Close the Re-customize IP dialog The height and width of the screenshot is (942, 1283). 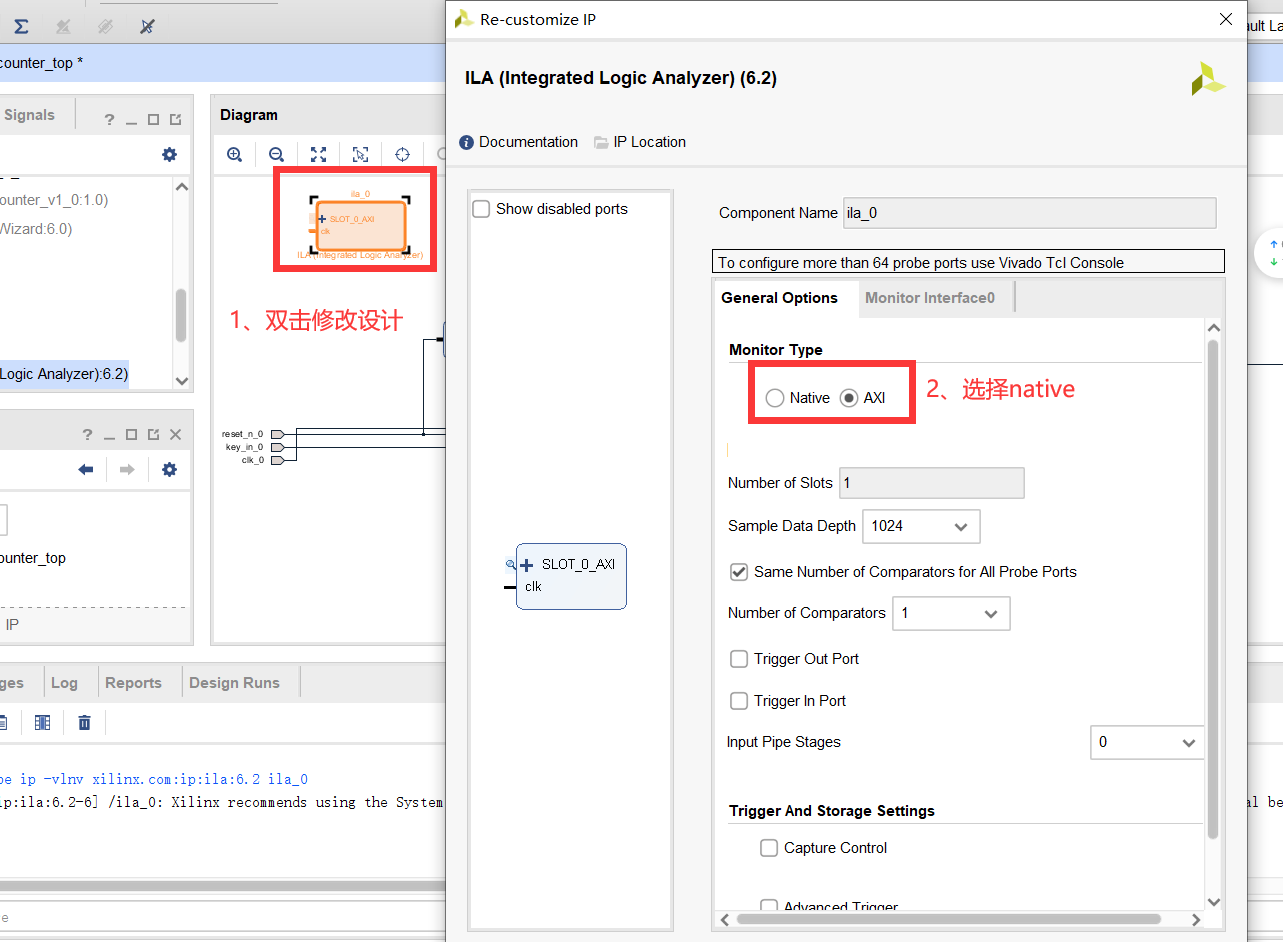tap(1226, 19)
